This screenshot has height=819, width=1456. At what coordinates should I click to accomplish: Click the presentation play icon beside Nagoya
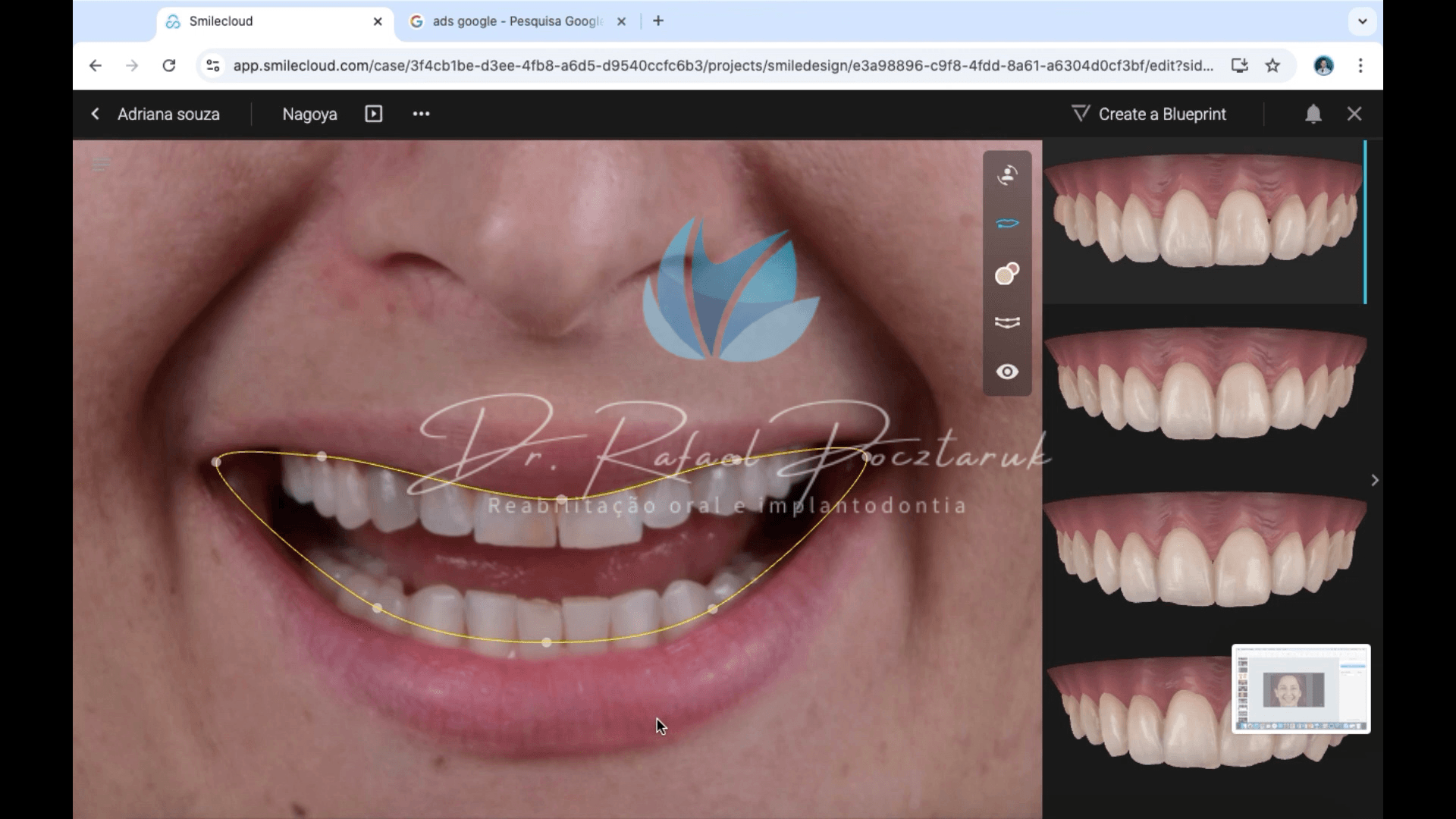coord(374,114)
